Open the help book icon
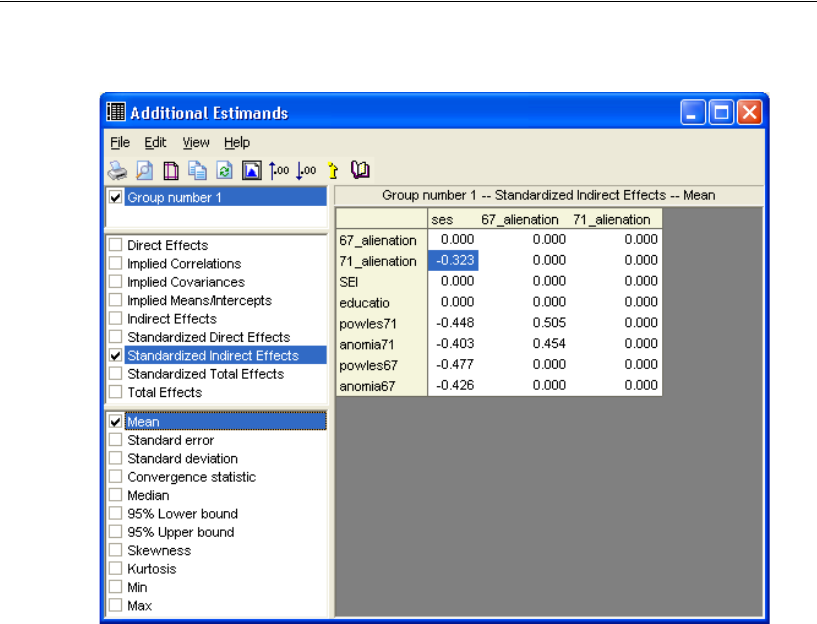The height and width of the screenshot is (624, 817). coord(360,170)
